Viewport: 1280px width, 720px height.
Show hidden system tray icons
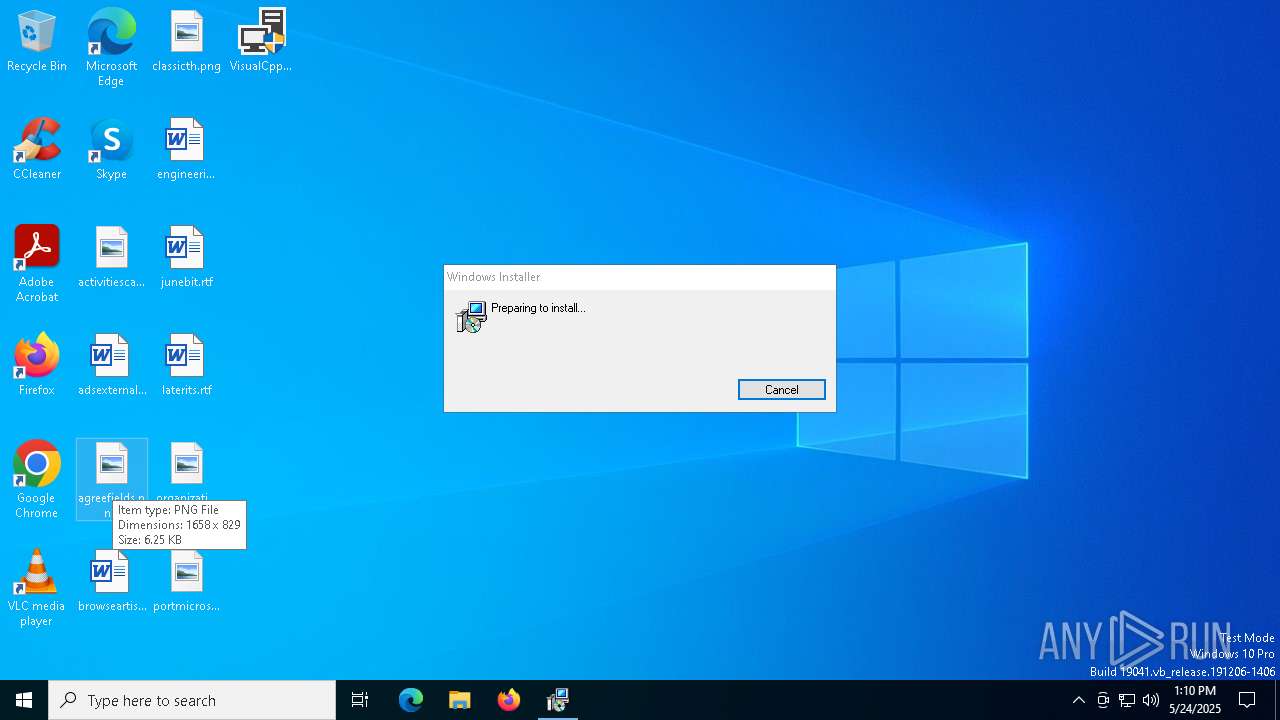[x=1078, y=700]
